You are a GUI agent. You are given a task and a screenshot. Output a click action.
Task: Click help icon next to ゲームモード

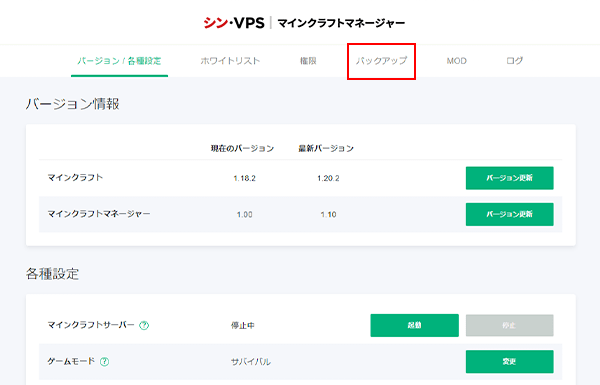[104, 361]
